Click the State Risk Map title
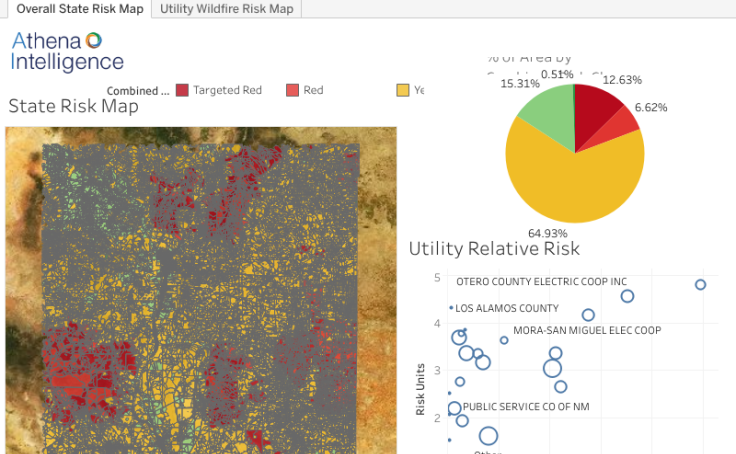Screen dimensions: 736x454 [x=73, y=106]
